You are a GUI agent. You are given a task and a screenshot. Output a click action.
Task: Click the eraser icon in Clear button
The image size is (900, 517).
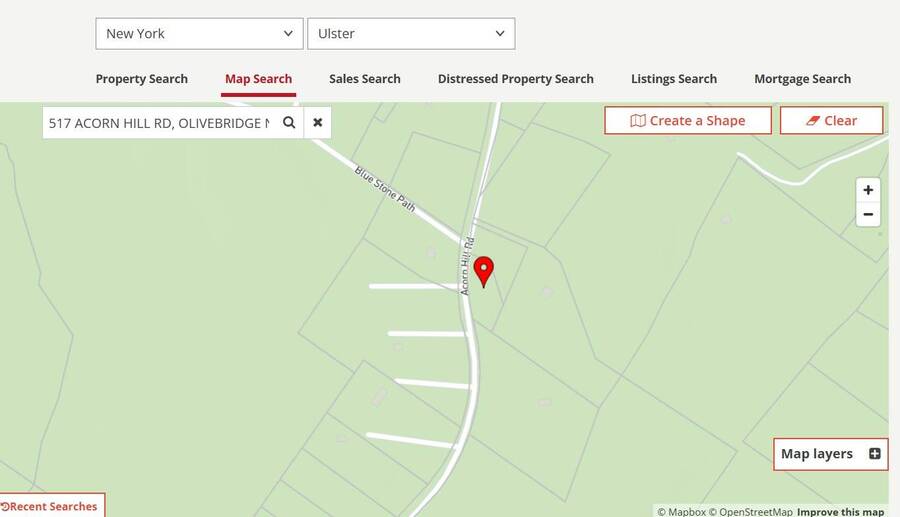pos(813,120)
